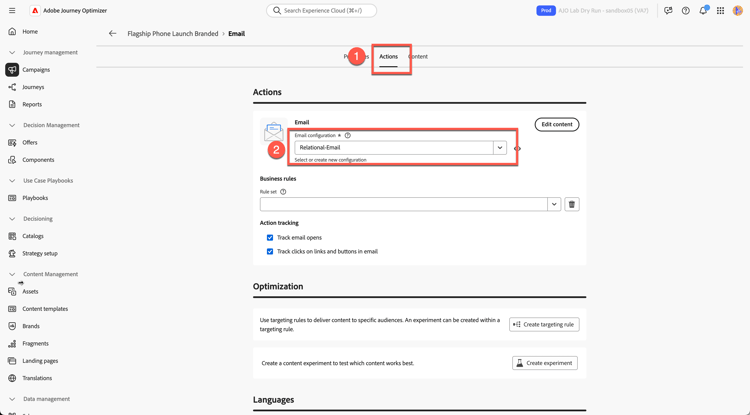The width and height of the screenshot is (750, 415).
Task: Open Offers under Decision Management
Action: click(30, 142)
